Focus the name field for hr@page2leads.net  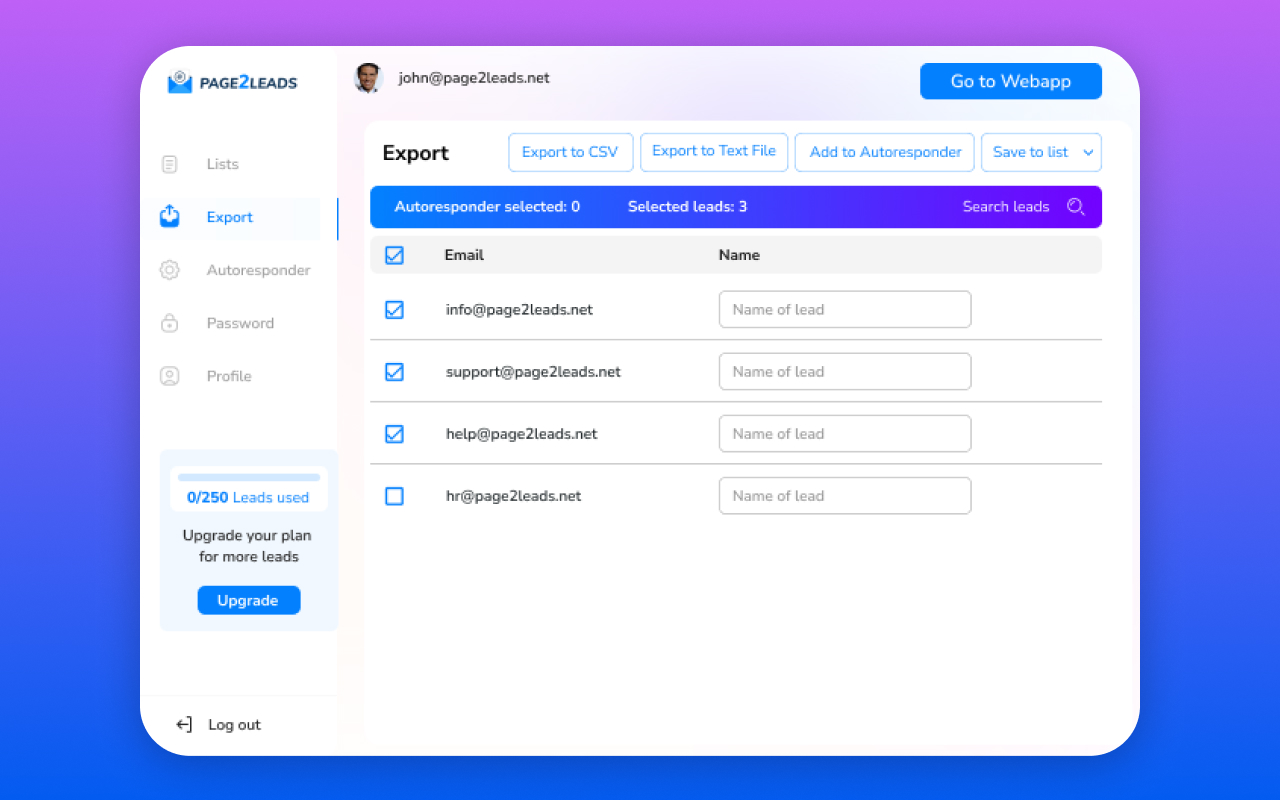845,496
